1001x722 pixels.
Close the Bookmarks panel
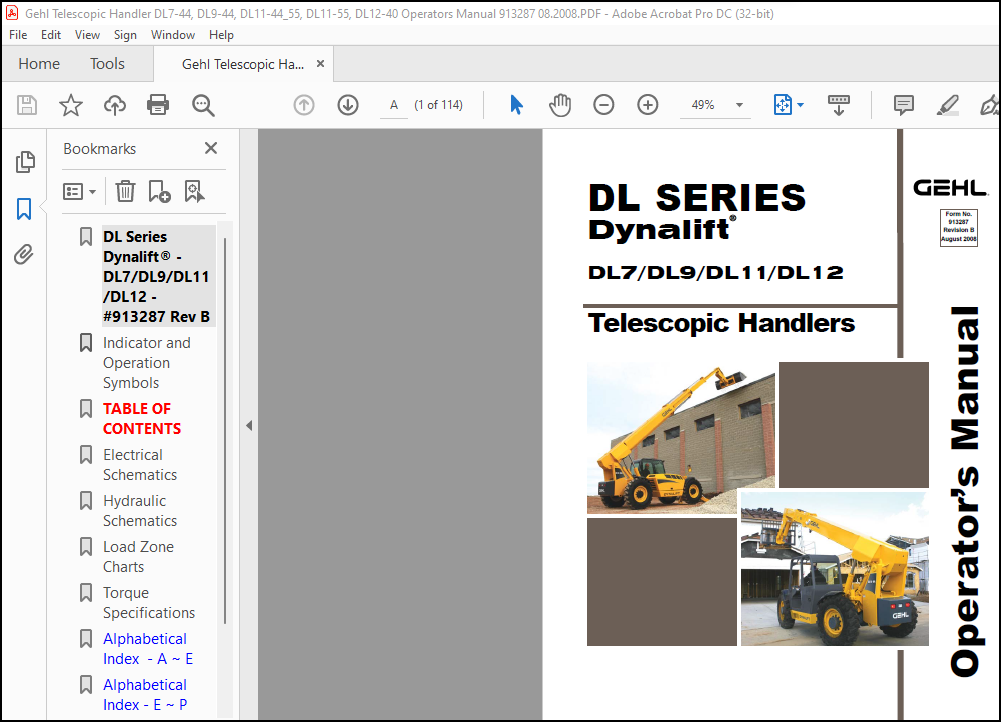(211, 148)
